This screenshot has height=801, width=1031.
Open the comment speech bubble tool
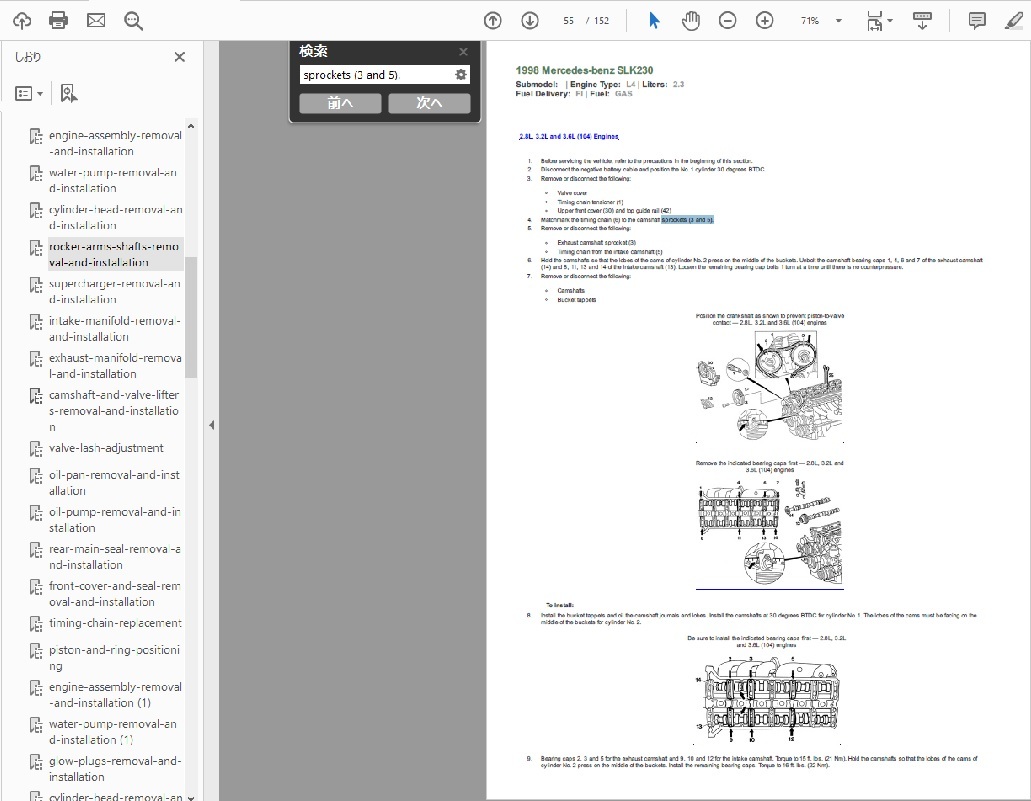point(977,20)
